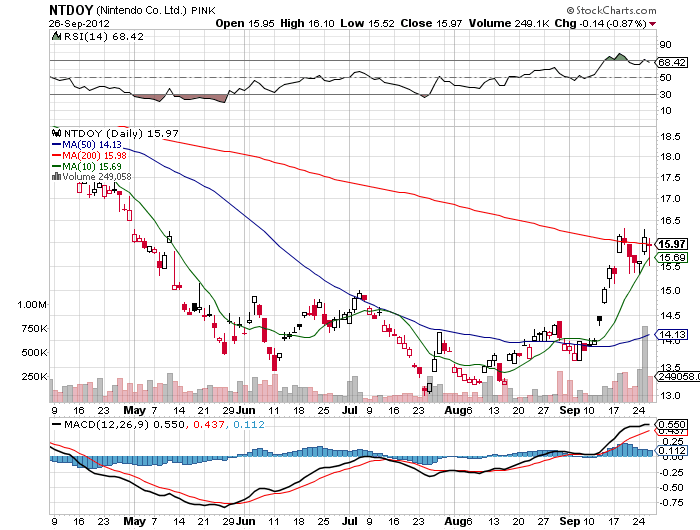Click the 249058 volume axis tag

pyautogui.click(x=677, y=376)
